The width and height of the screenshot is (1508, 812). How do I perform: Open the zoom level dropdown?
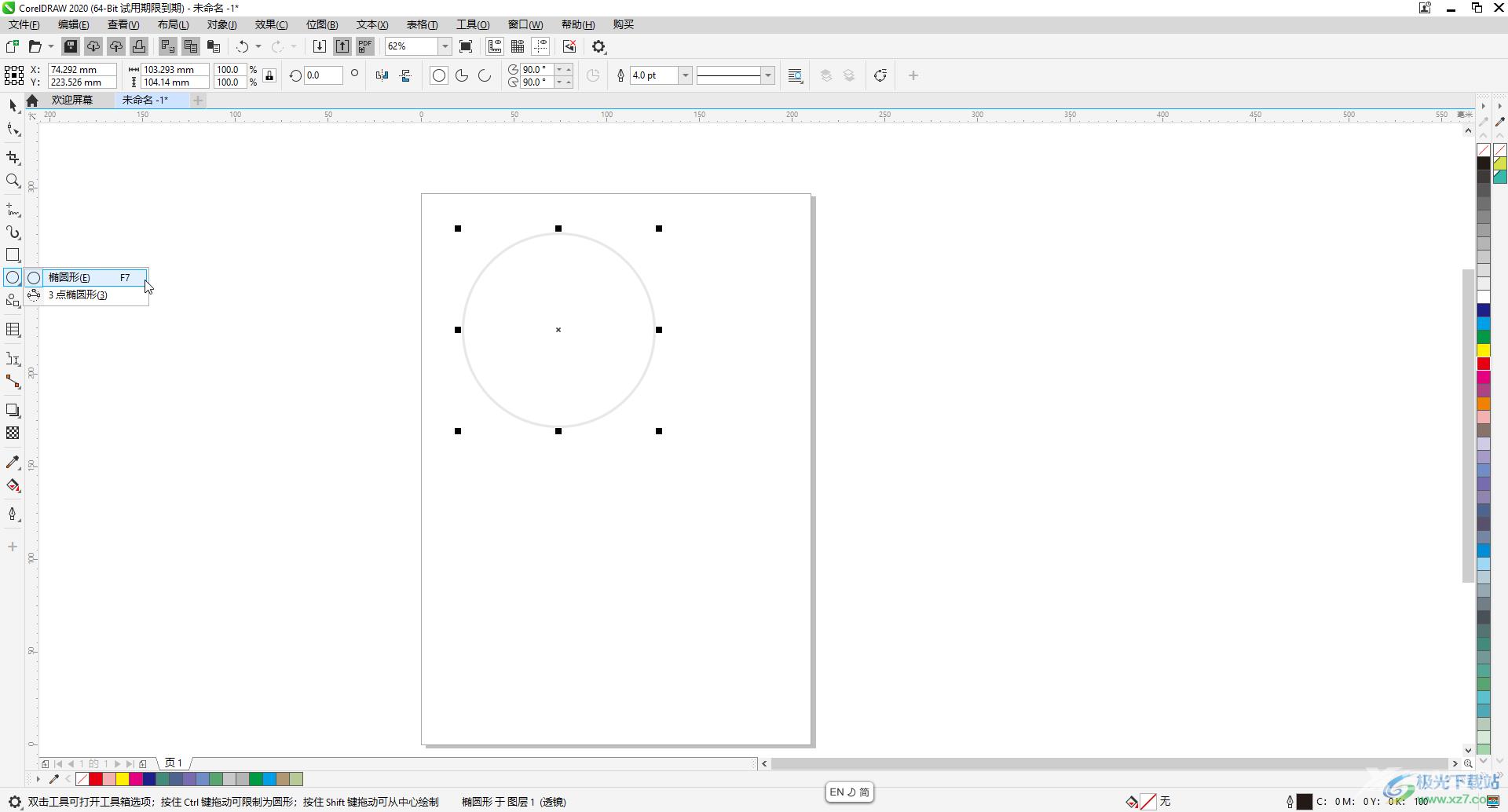[x=445, y=46]
